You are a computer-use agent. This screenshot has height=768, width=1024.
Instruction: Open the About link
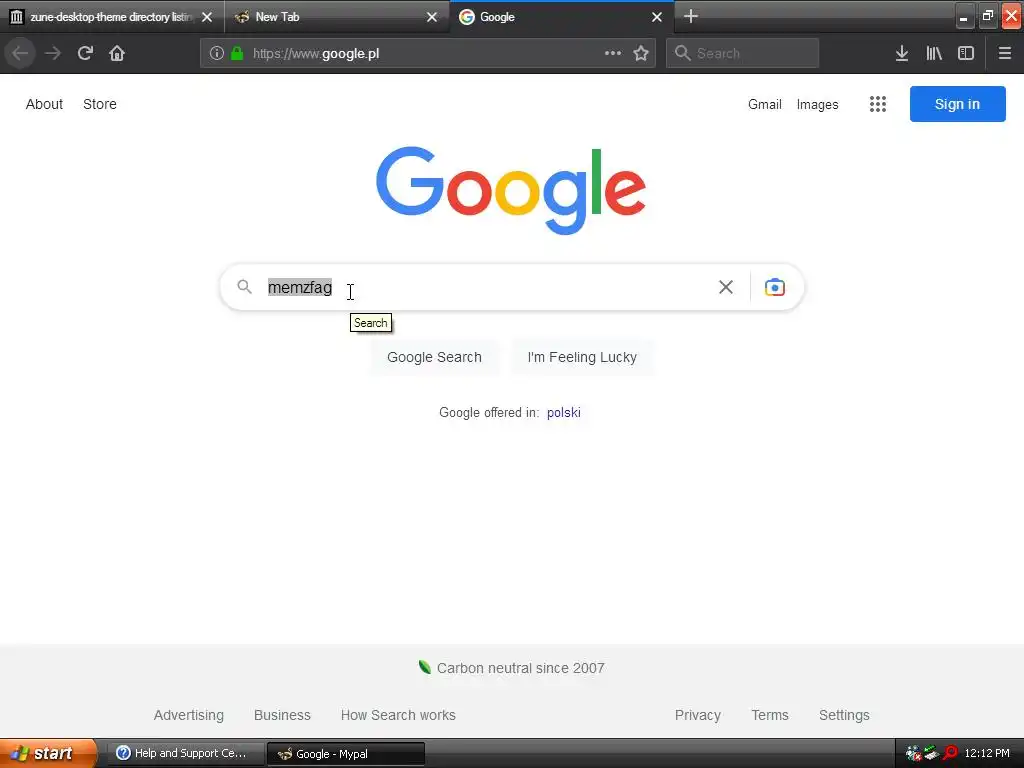44,104
